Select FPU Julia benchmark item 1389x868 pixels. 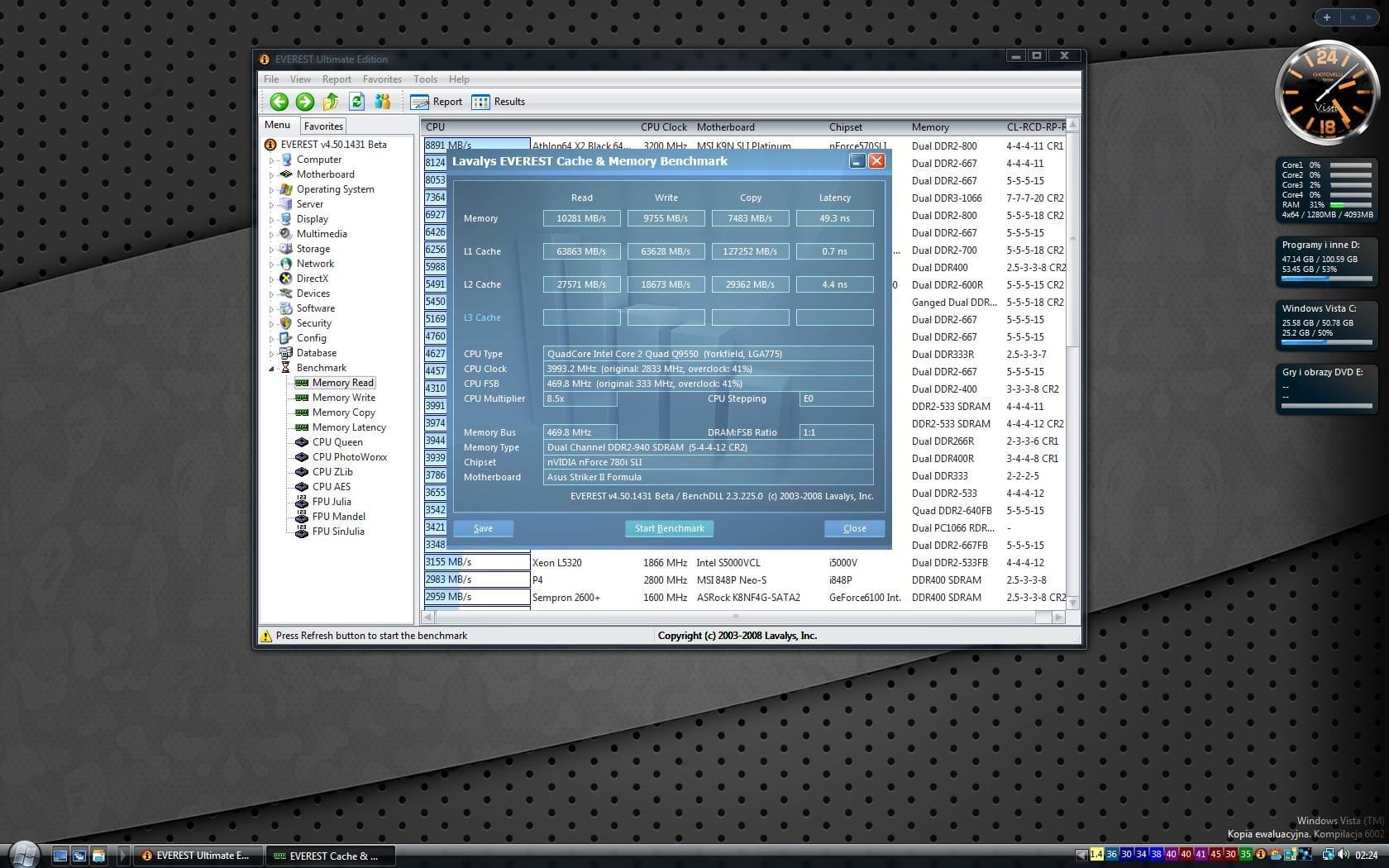331,502
